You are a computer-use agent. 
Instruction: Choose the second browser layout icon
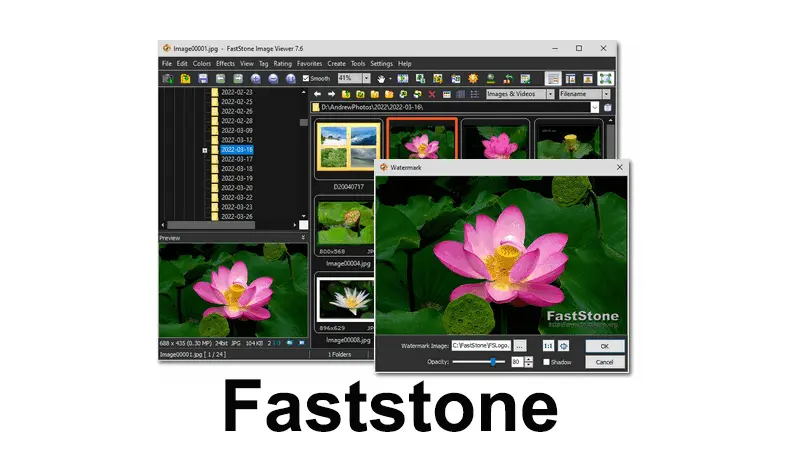(x=570, y=79)
